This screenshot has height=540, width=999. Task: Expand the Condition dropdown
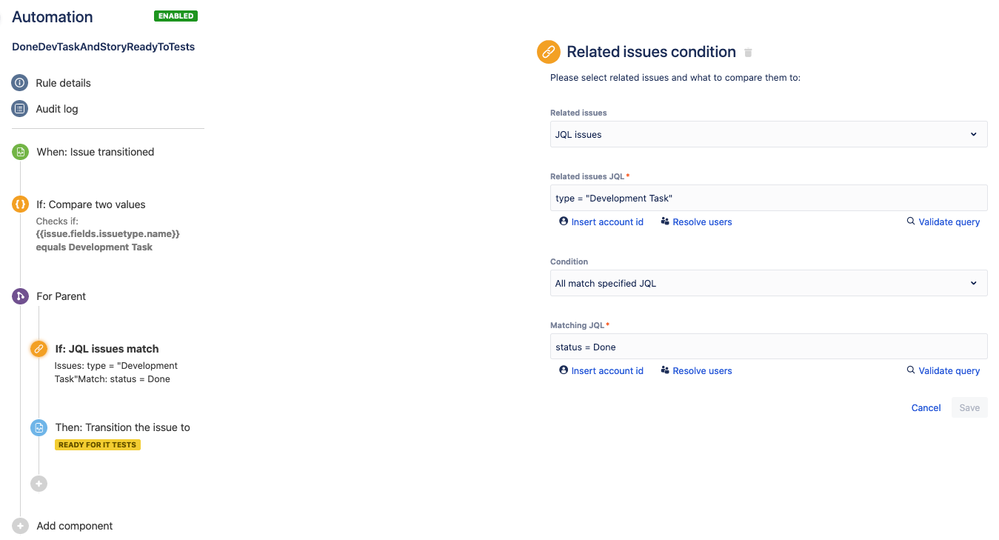tap(768, 284)
